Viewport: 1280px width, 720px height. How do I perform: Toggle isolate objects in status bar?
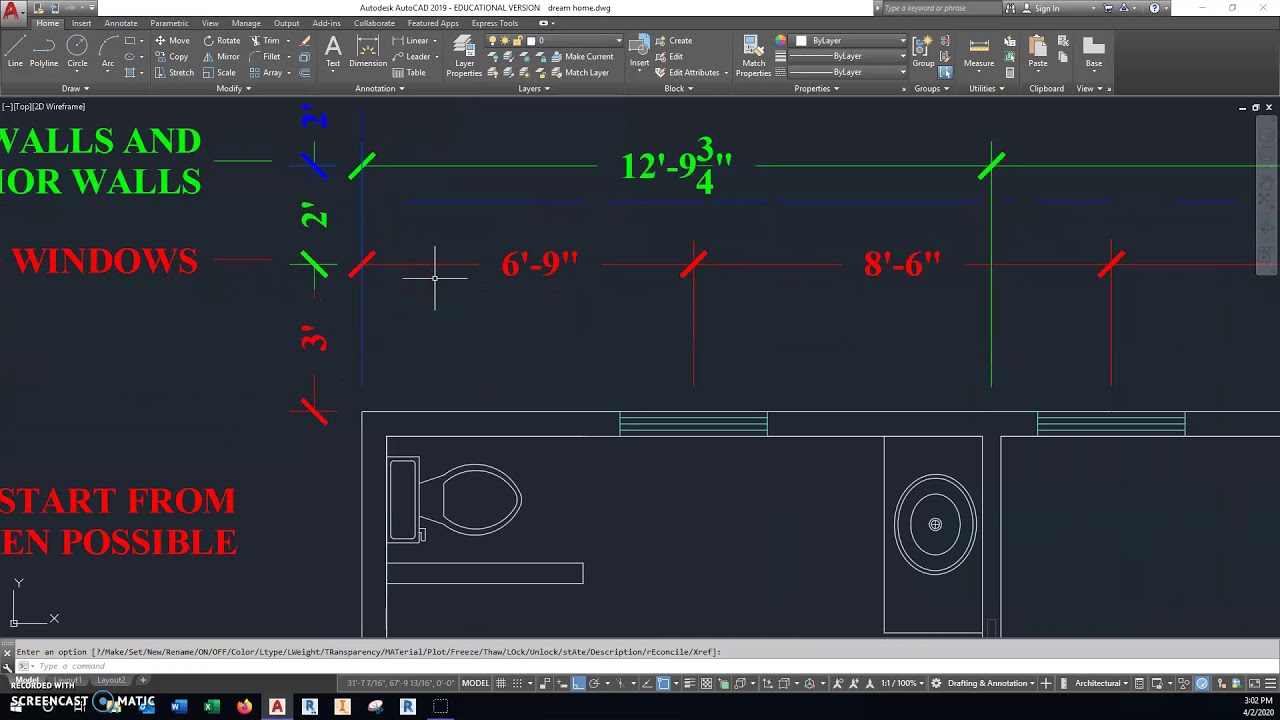point(1184,684)
